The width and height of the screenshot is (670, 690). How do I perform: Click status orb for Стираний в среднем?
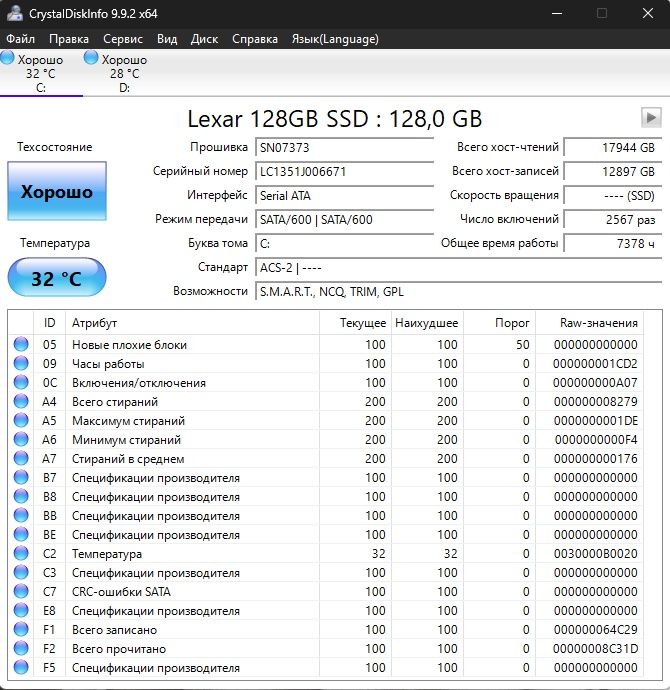[x=21, y=458]
